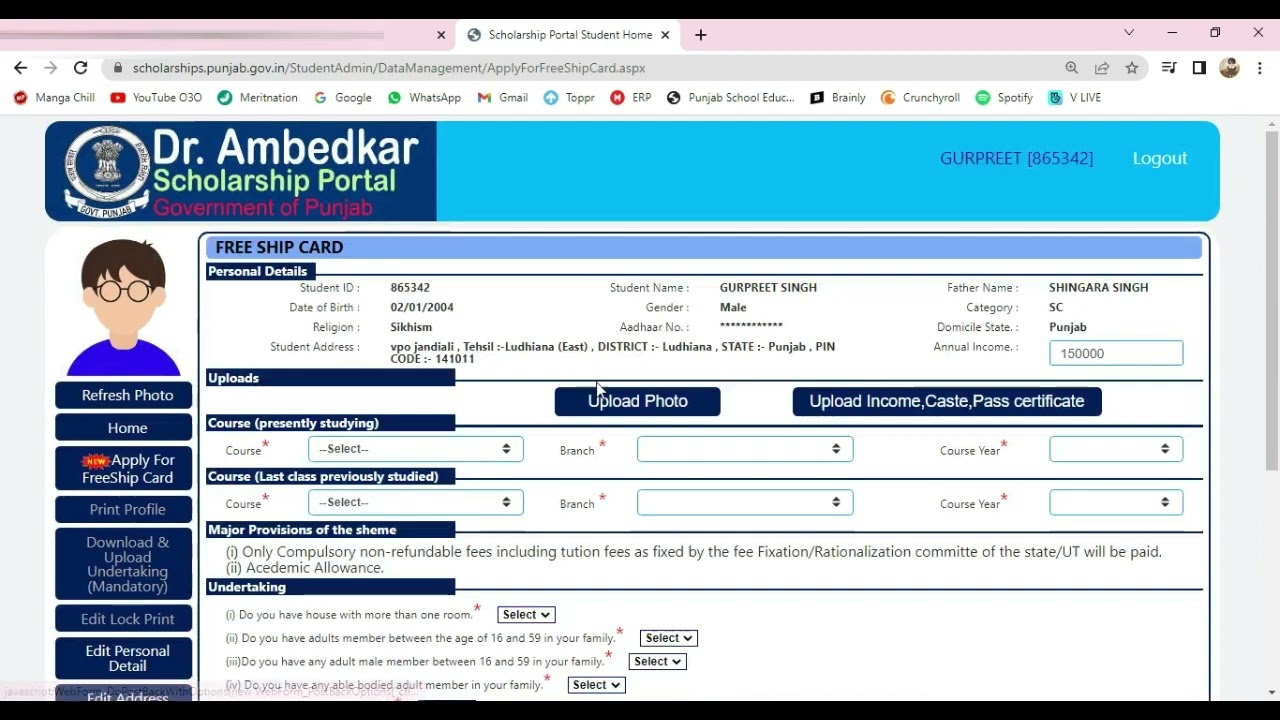Open the media control icon
This screenshot has width=1280, height=720.
[x=1169, y=68]
